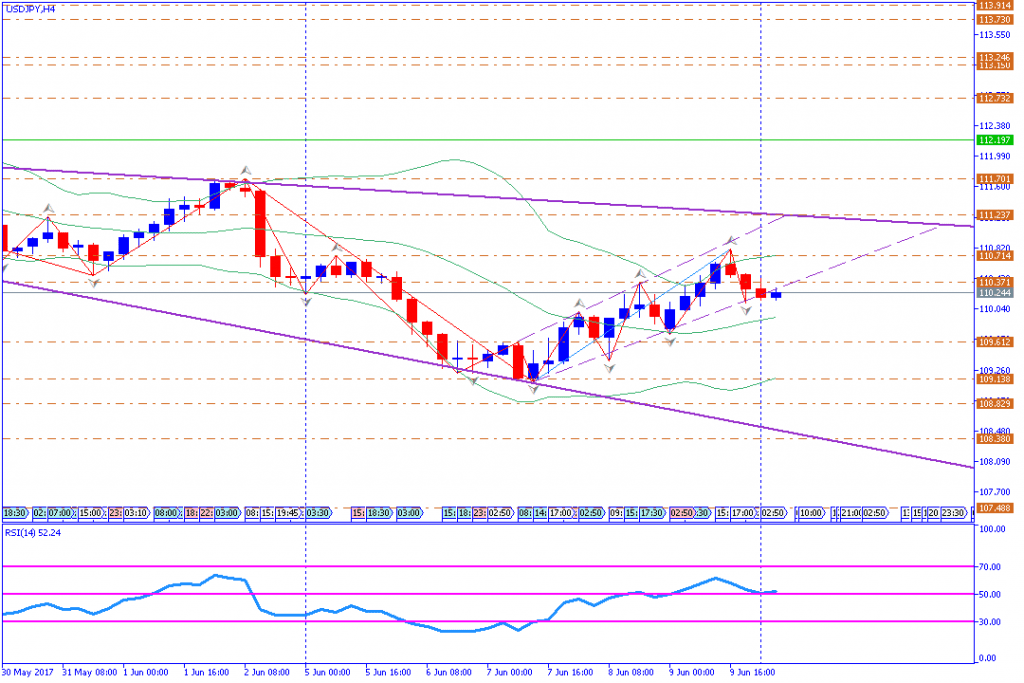Select the 03:10 event marker
The height and width of the screenshot is (683, 1024).
coord(135,513)
